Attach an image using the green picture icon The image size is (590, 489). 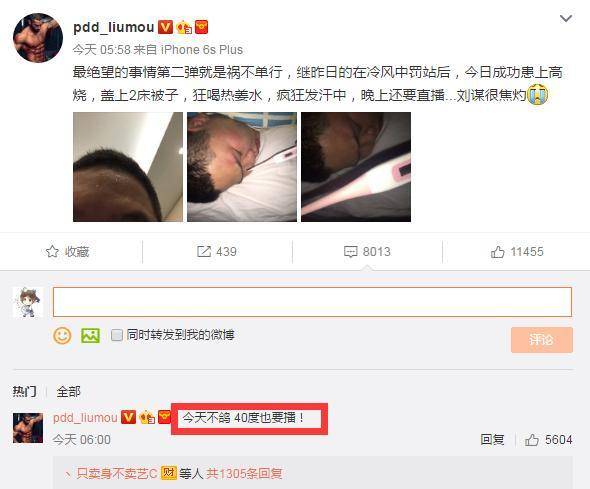[x=91, y=335]
